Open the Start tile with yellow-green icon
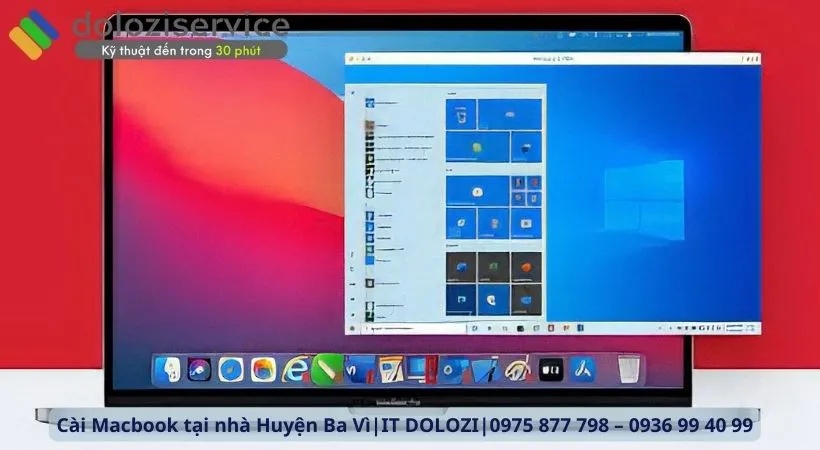This screenshot has width=820, height=450. point(477,147)
